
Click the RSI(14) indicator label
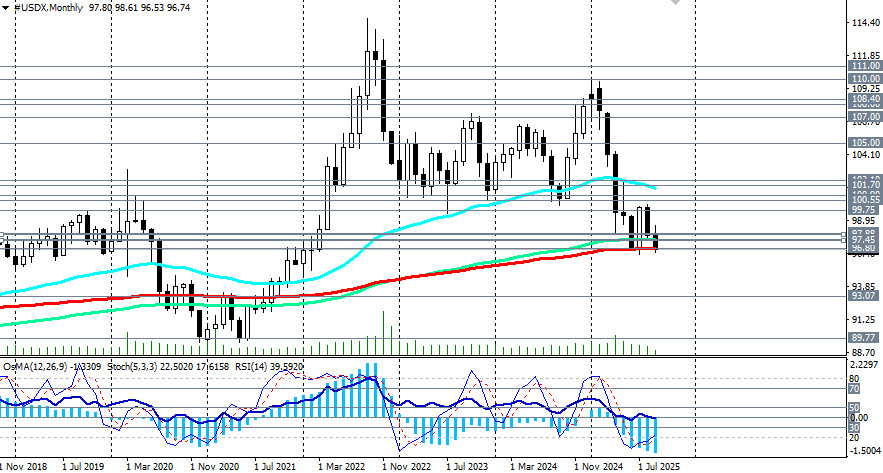[251, 367]
